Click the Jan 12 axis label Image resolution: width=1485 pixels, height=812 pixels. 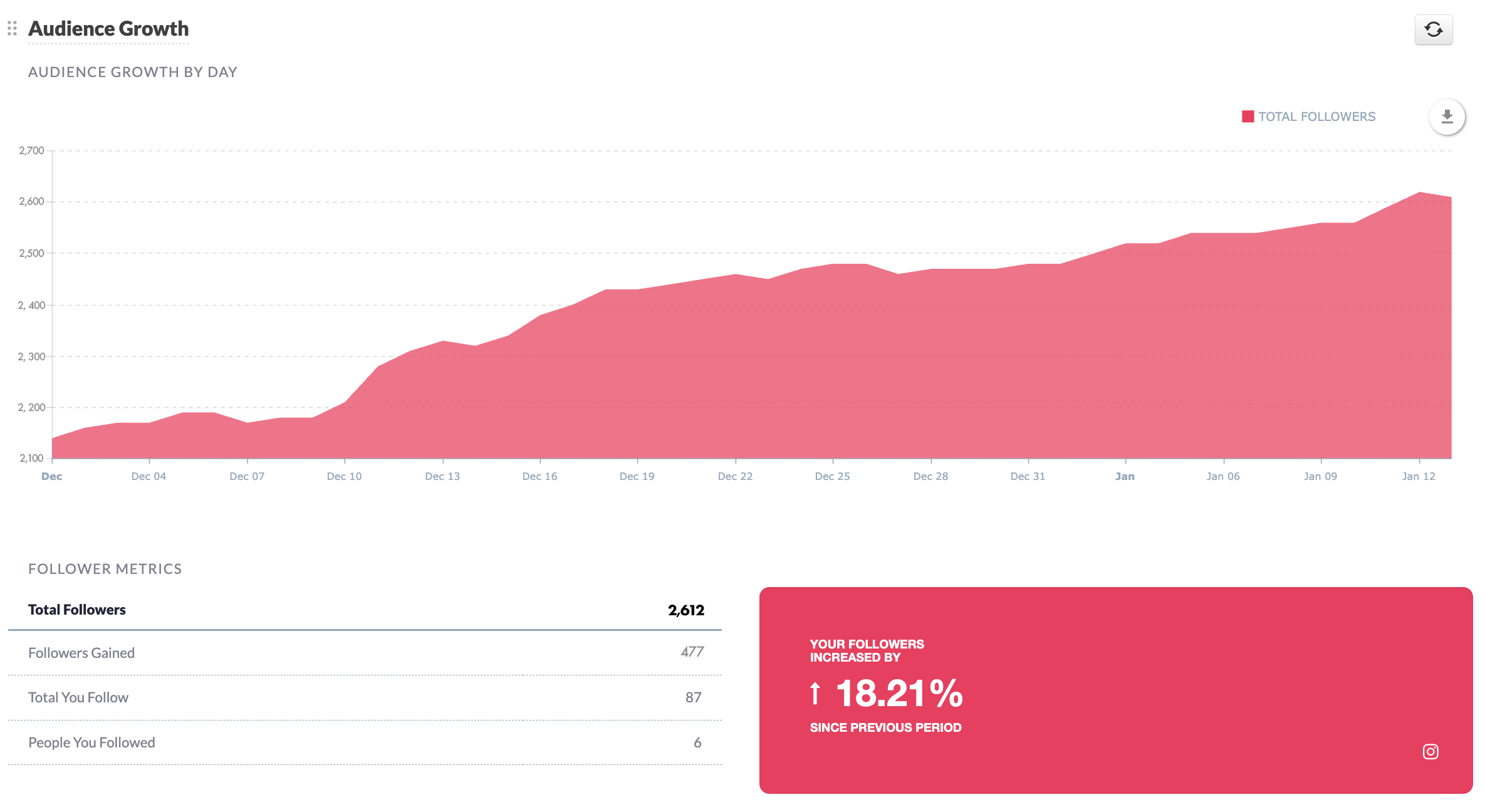tap(1418, 476)
